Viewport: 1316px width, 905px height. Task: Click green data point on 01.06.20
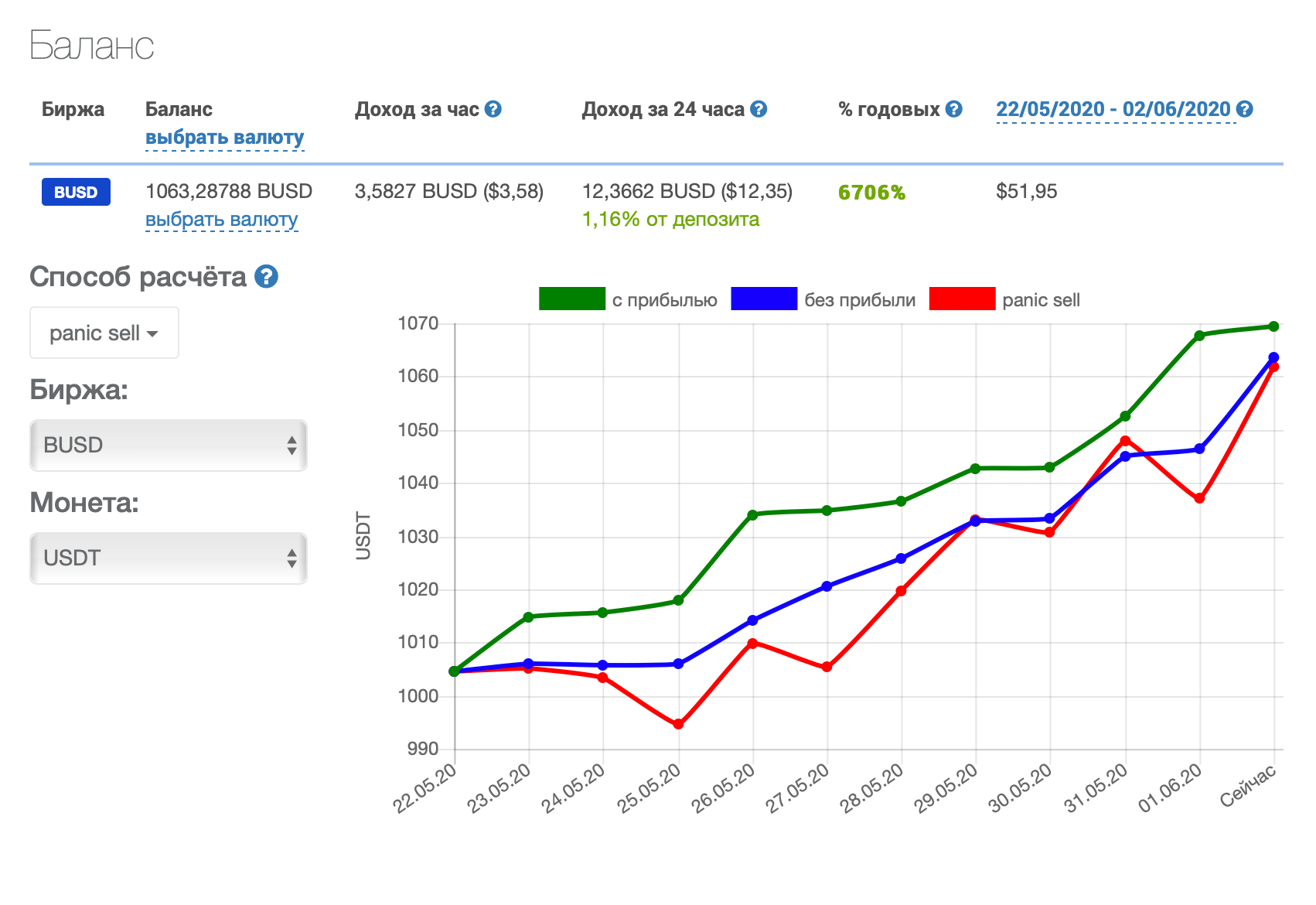pos(1199,336)
